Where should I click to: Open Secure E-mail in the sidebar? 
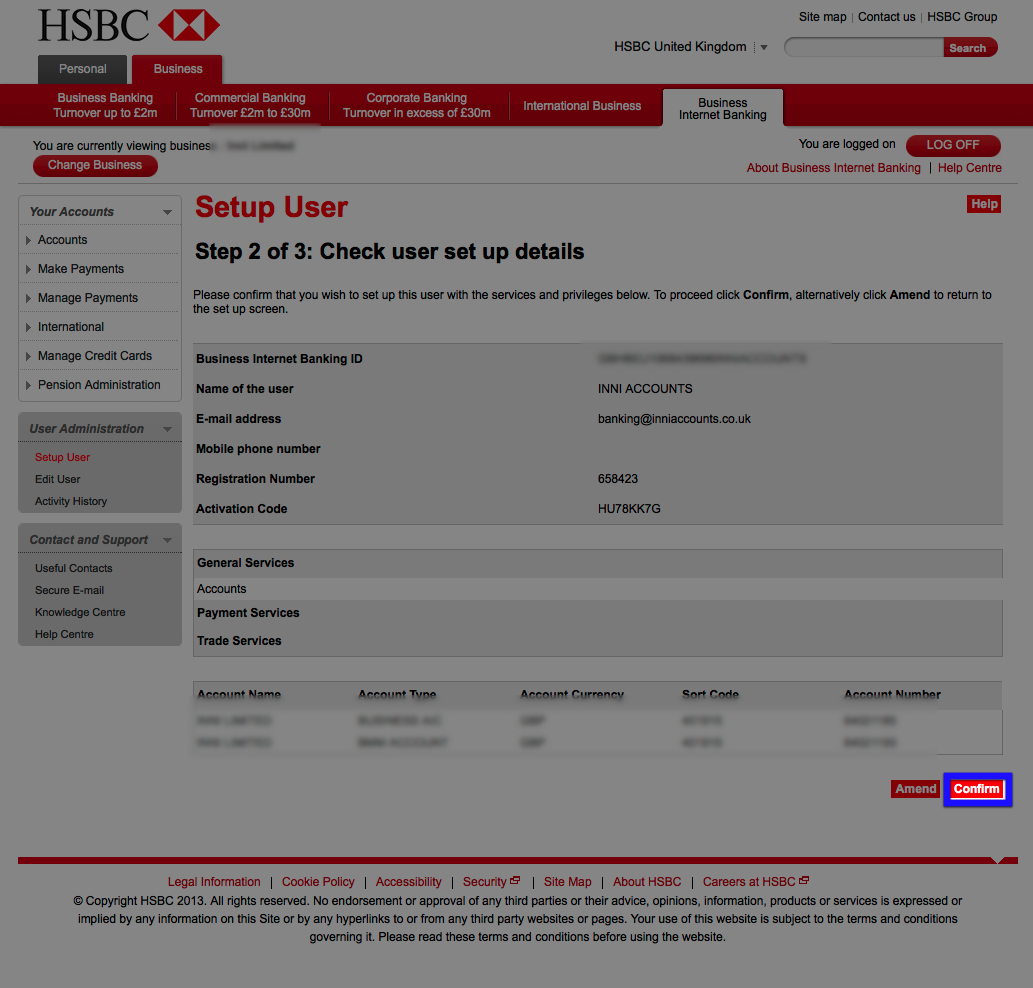(x=70, y=591)
